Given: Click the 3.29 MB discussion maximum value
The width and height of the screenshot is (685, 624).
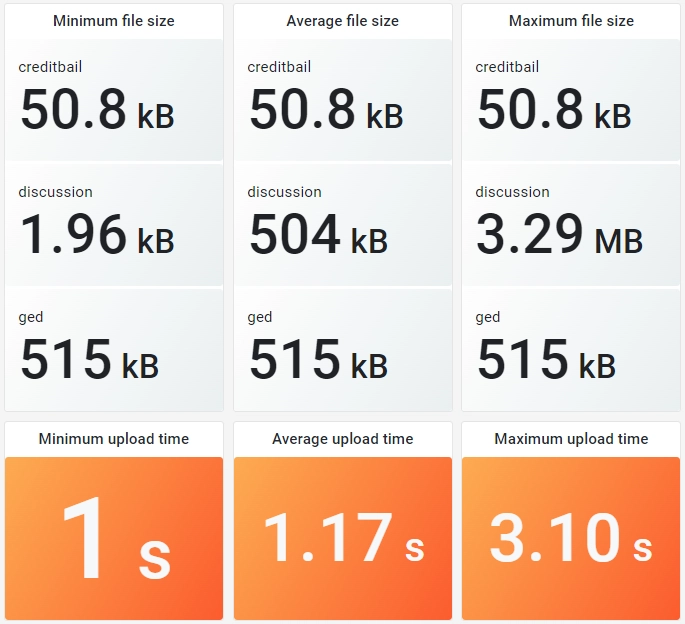Looking at the screenshot, I should pyautogui.click(x=559, y=235).
